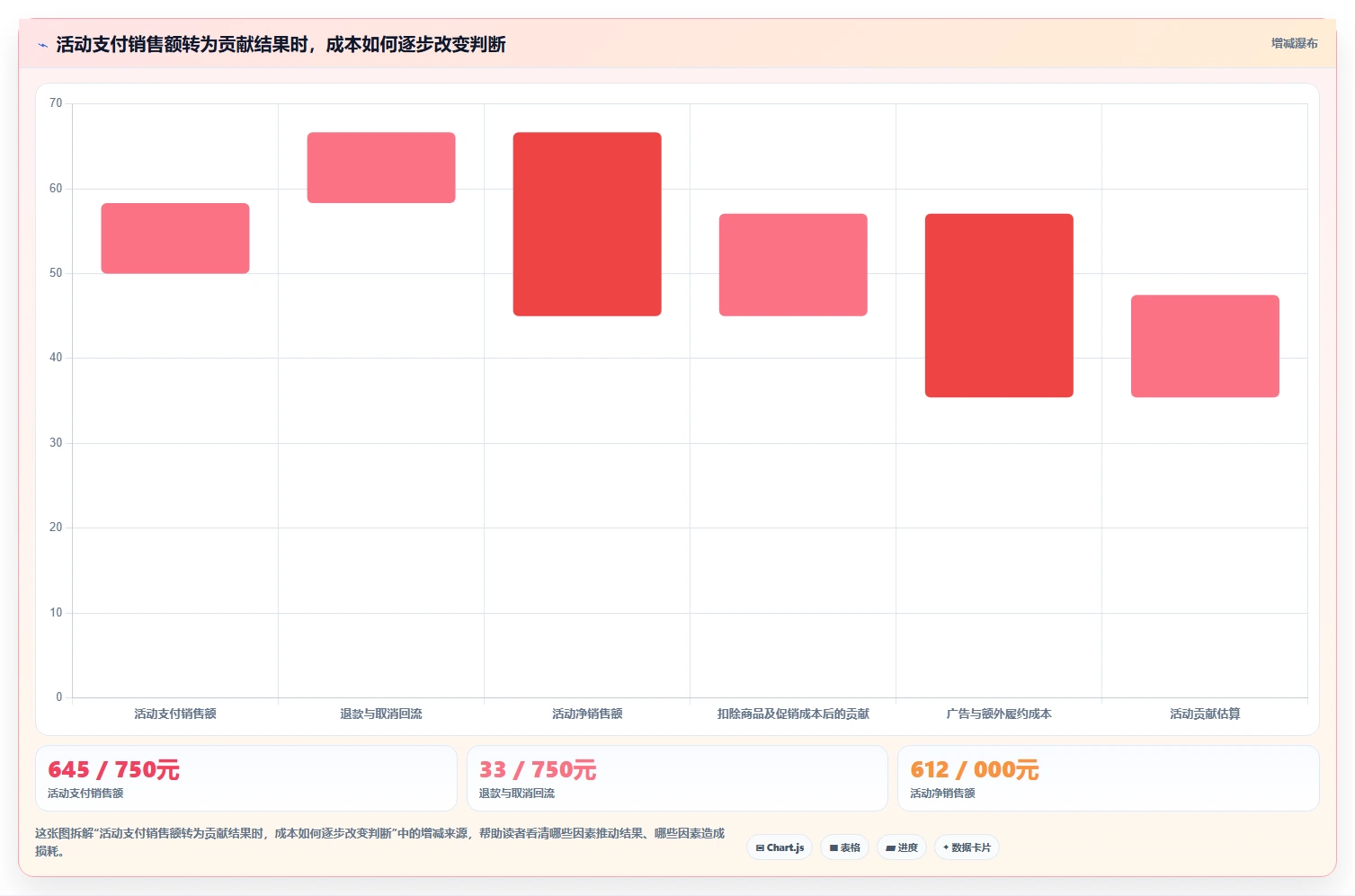Click the 退款与取消回流 waterfall bar
The image size is (1355, 896).
click(381, 167)
